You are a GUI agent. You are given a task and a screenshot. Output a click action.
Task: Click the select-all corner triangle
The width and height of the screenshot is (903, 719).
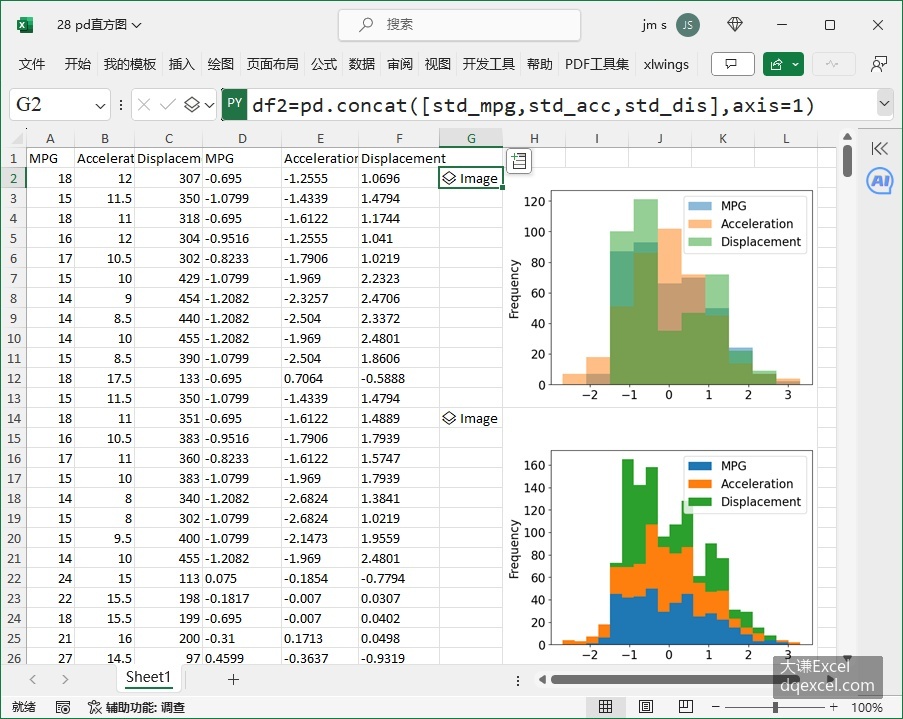pyautogui.click(x=17, y=138)
